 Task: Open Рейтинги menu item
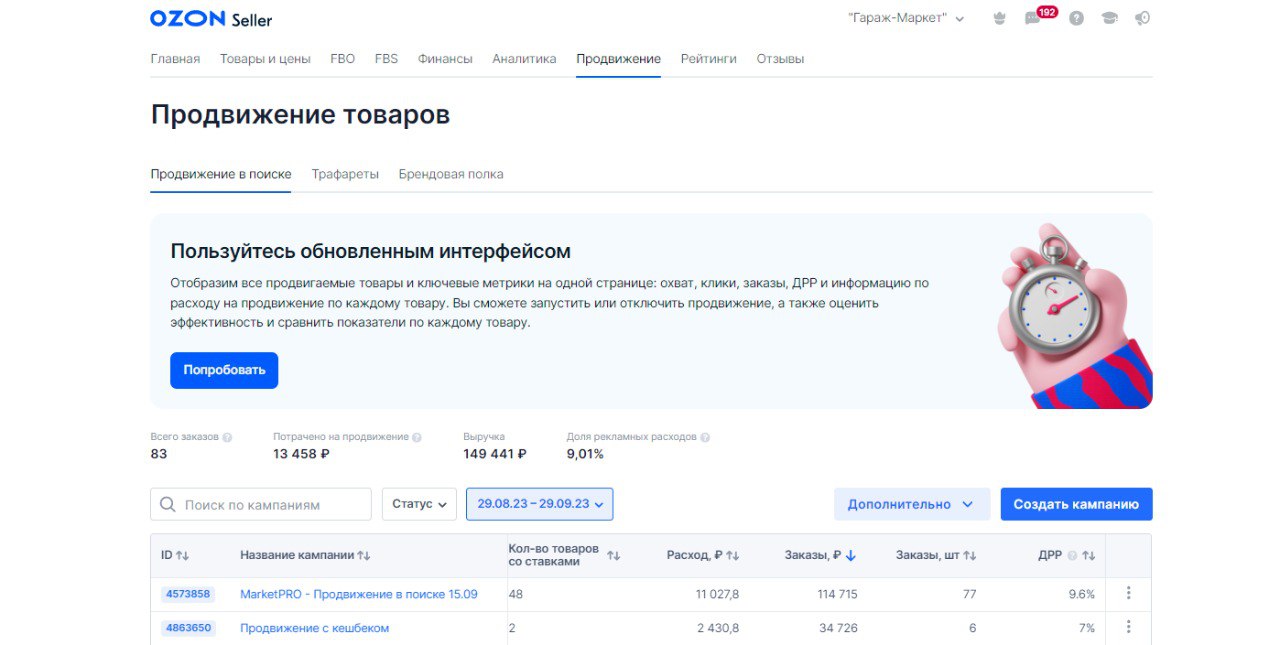[708, 58]
